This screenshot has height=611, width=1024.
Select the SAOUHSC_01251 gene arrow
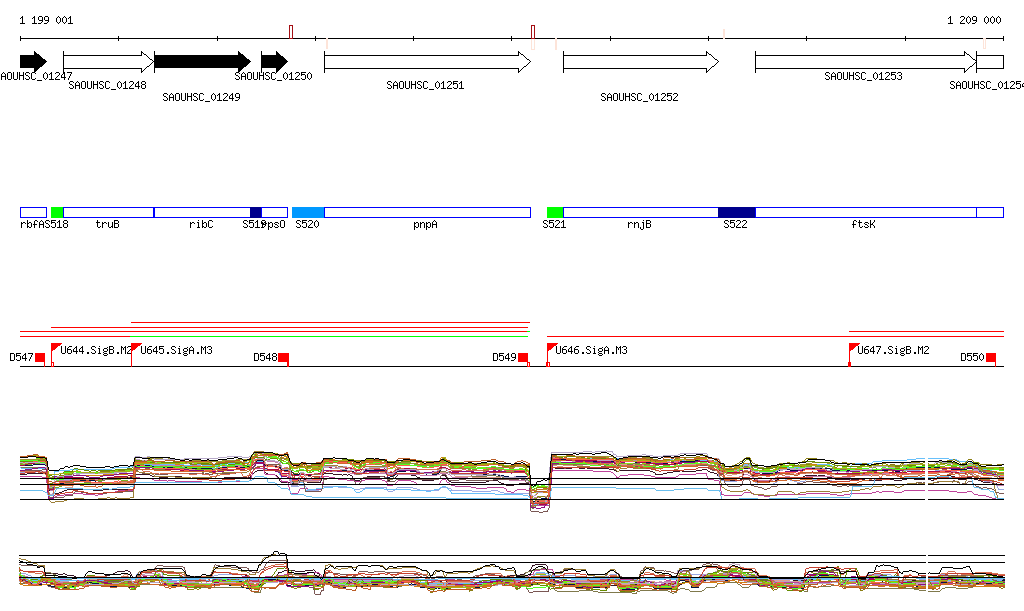click(428, 62)
